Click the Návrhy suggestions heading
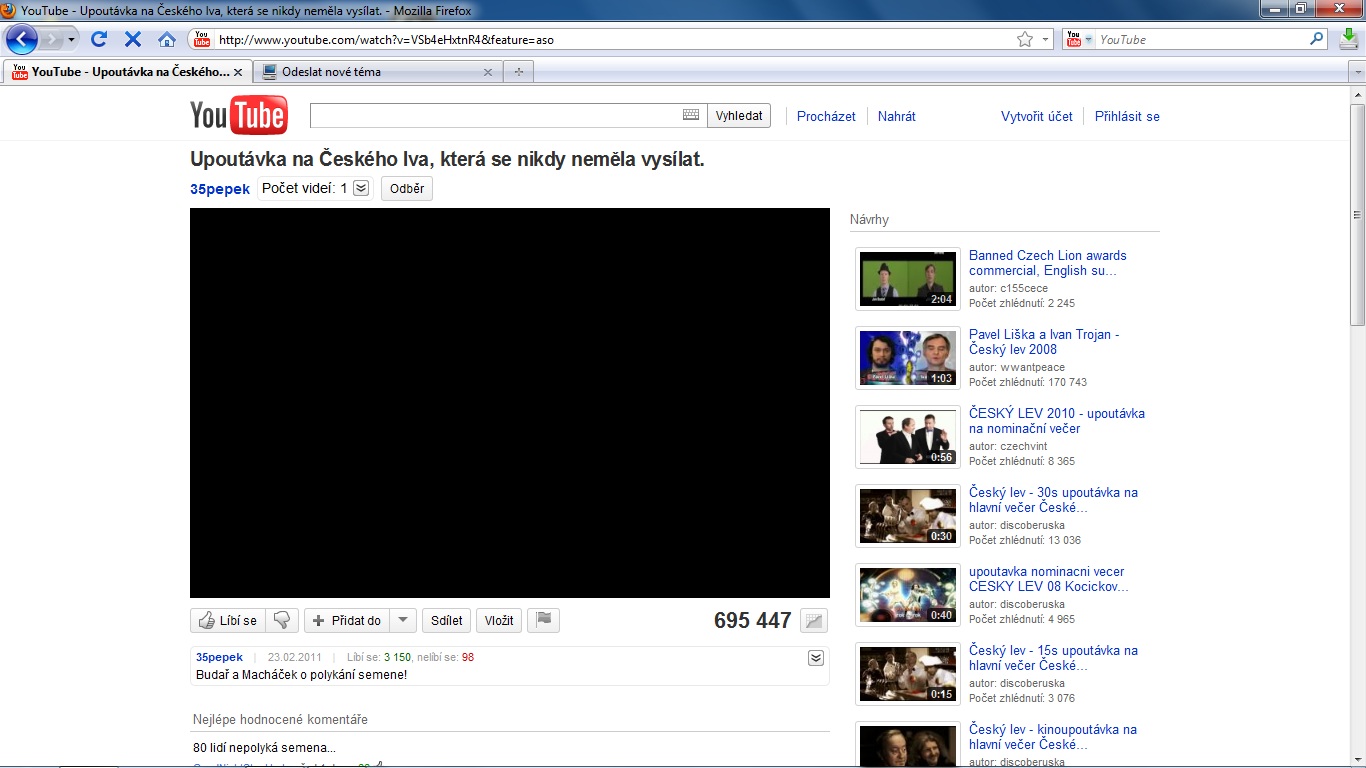1366x768 pixels. (869, 220)
